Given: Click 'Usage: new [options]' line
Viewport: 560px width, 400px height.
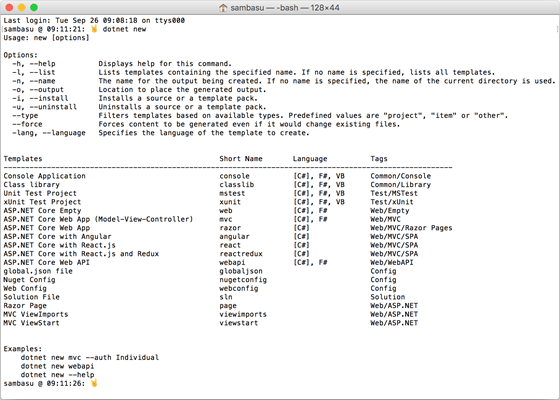Looking at the screenshot, I should tap(46, 38).
